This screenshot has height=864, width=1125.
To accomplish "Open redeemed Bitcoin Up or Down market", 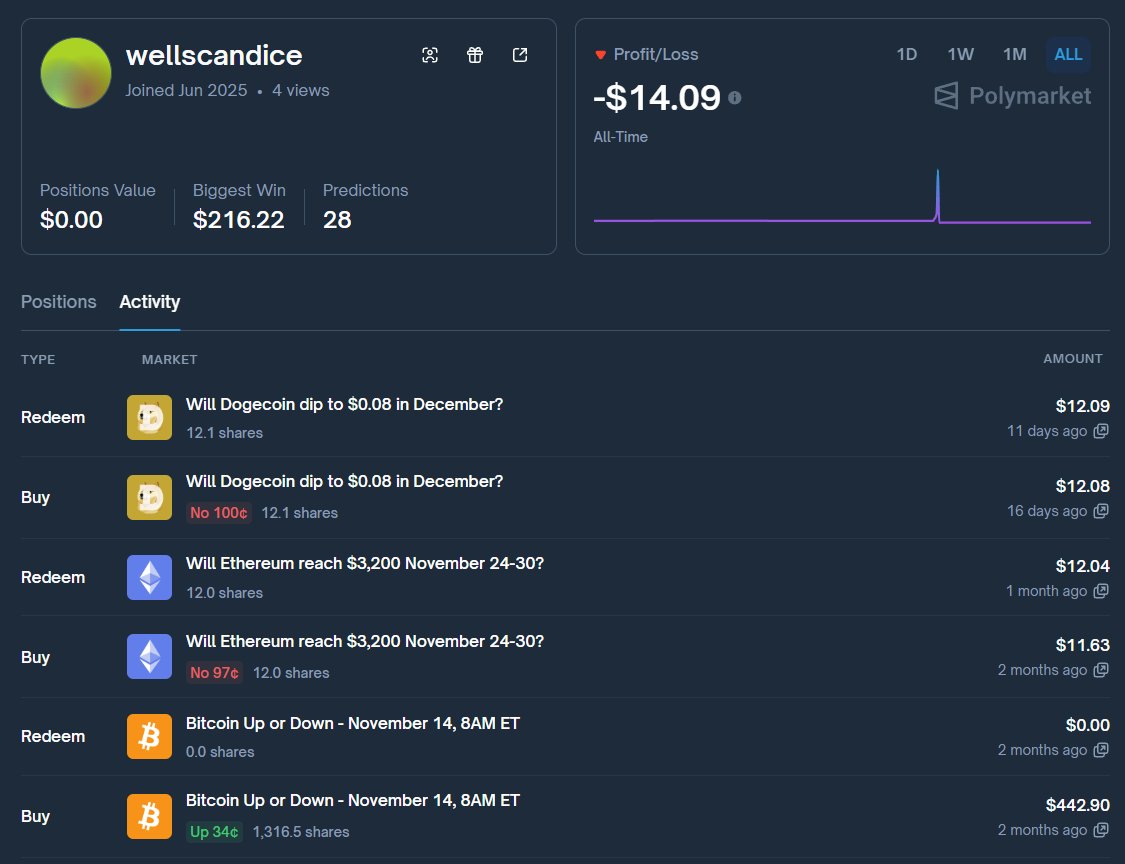I will [x=352, y=723].
